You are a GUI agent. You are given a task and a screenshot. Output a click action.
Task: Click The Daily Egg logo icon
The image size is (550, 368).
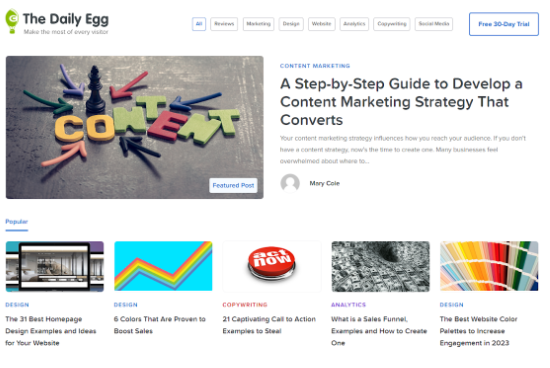click(12, 21)
